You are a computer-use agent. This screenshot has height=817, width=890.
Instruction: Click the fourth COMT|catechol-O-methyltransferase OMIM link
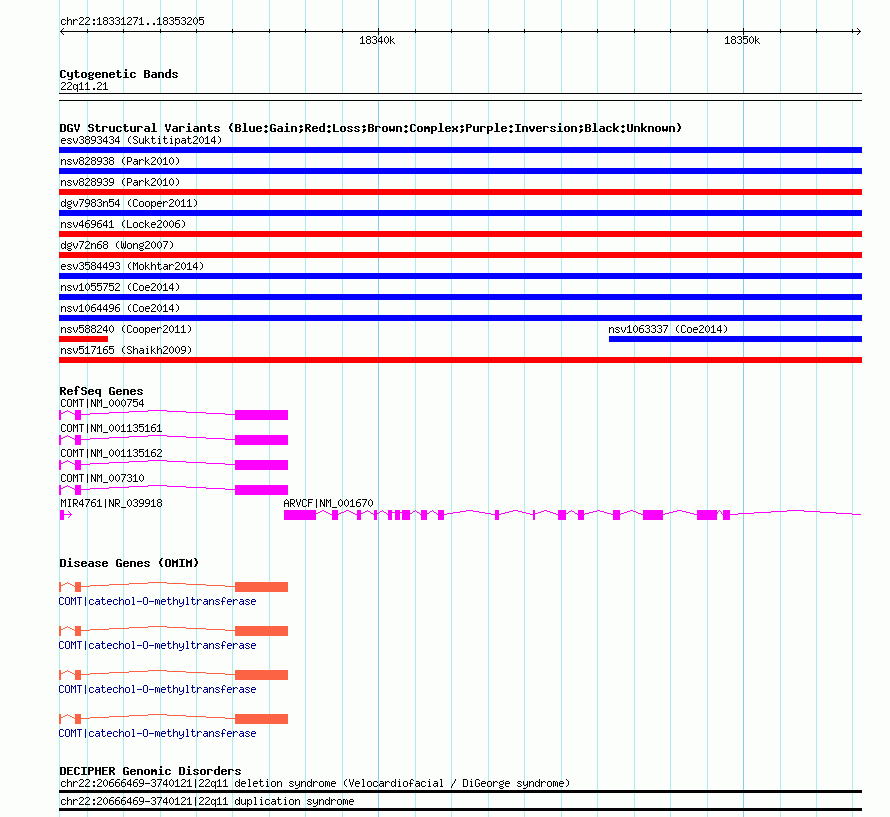[x=157, y=734]
